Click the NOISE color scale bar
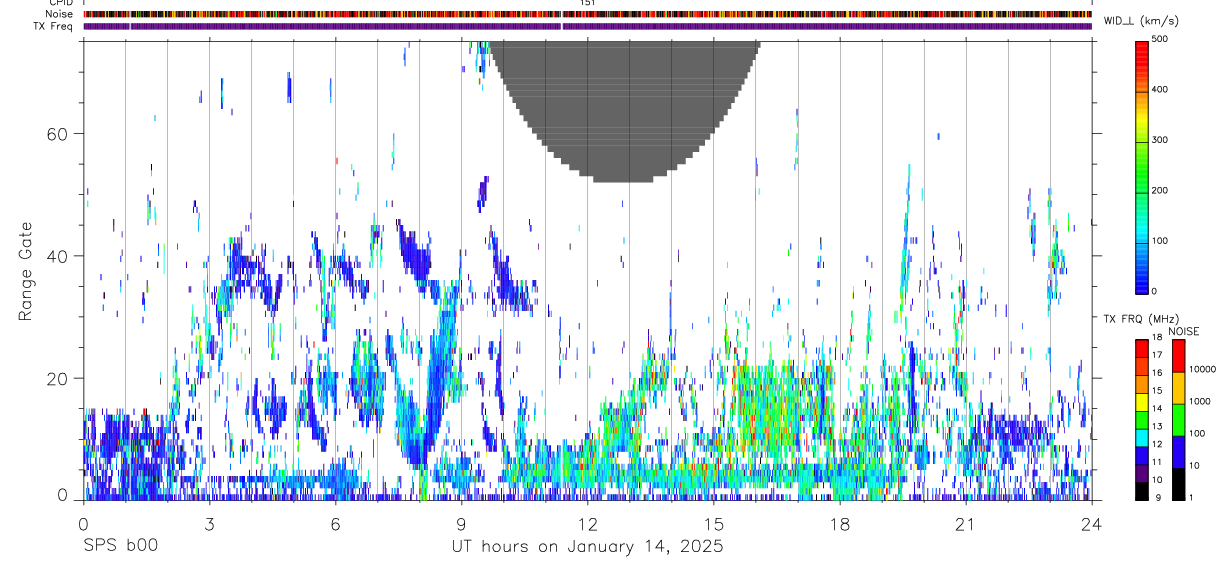Screen dimensions: 1228x567 (x=1178, y=419)
